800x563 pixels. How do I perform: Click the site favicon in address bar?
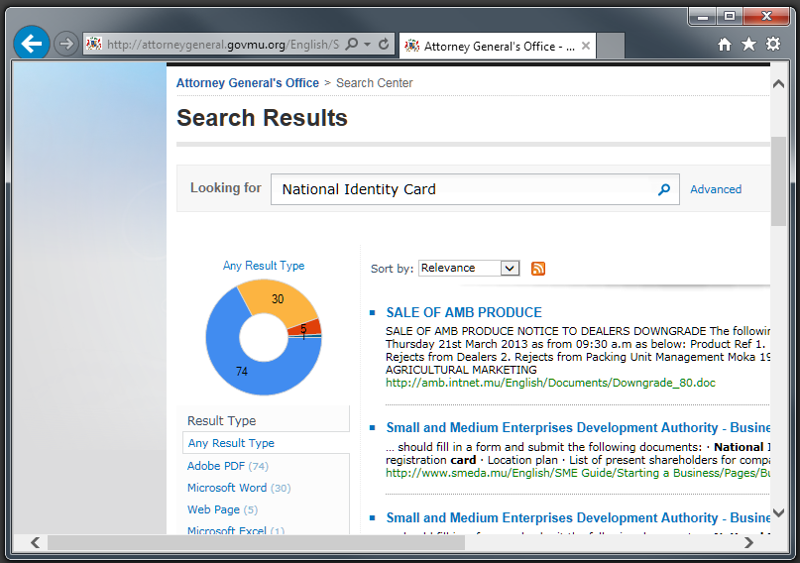(x=94, y=44)
